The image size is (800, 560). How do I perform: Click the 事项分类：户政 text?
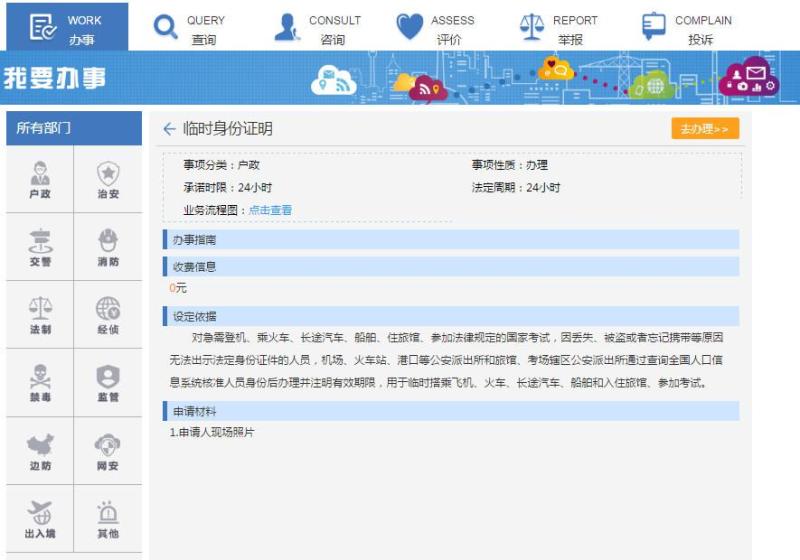point(222,165)
